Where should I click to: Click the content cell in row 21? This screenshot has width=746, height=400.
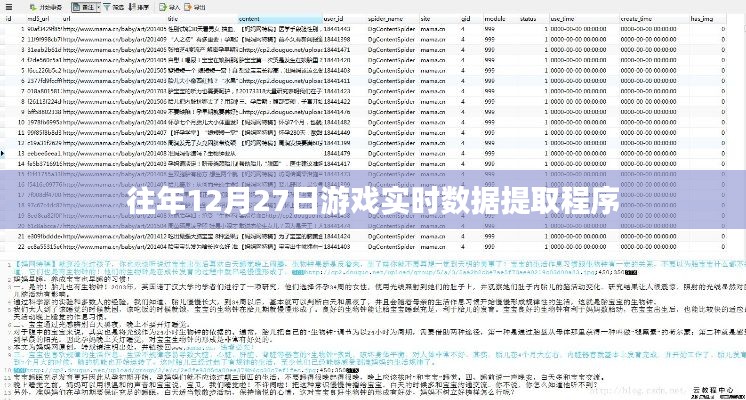(280, 236)
